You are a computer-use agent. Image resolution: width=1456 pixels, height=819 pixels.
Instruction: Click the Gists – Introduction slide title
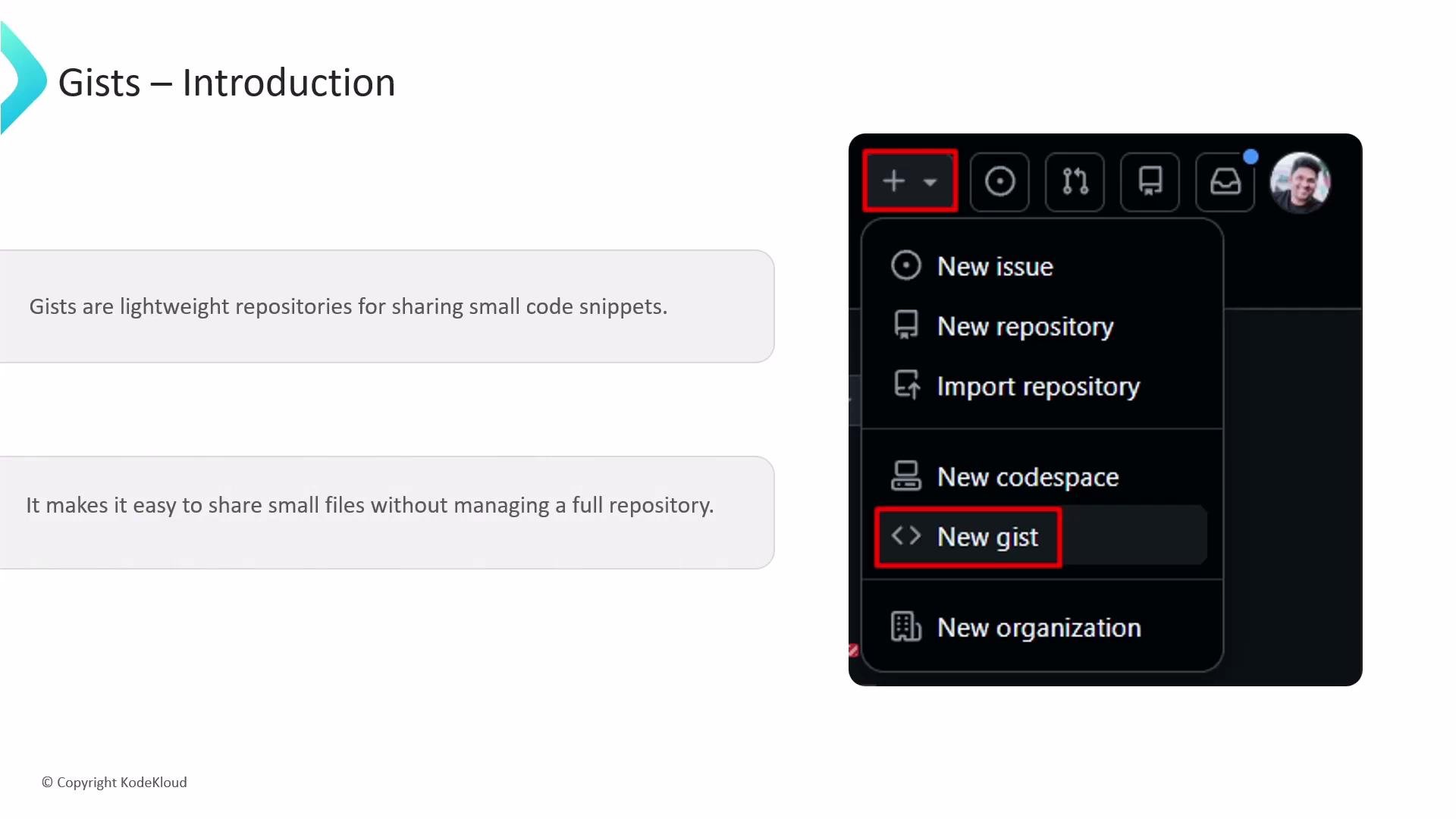click(x=227, y=82)
